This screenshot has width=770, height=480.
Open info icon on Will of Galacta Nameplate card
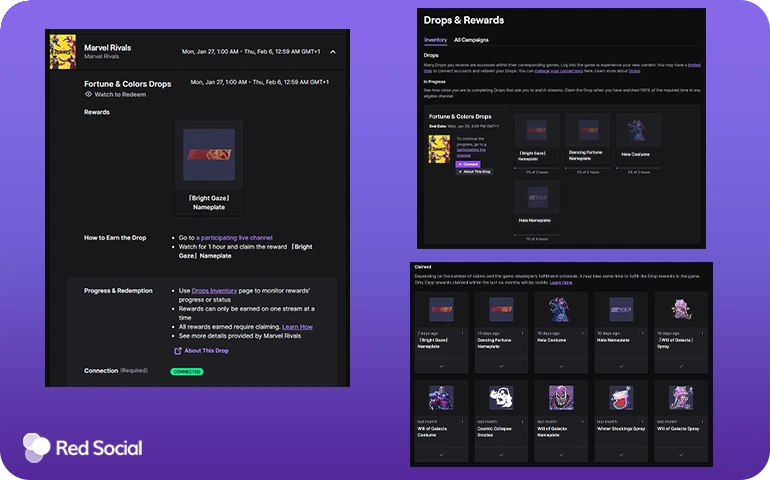point(582,422)
